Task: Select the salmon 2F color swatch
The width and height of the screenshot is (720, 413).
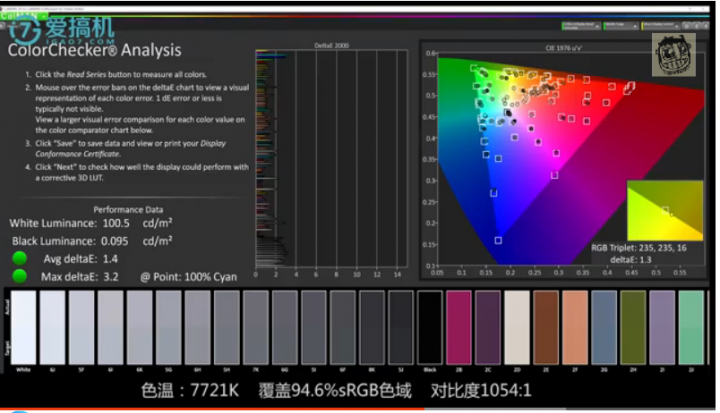Action: (575, 327)
